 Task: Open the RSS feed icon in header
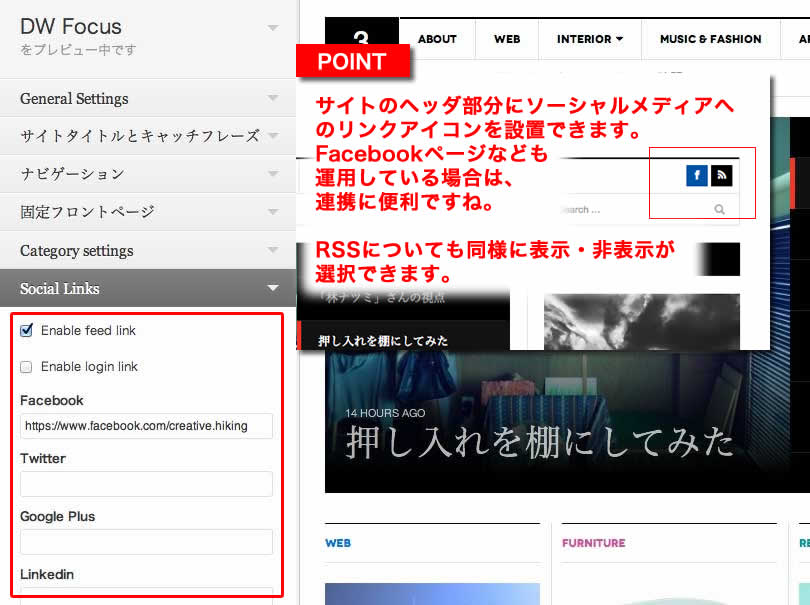(x=722, y=176)
